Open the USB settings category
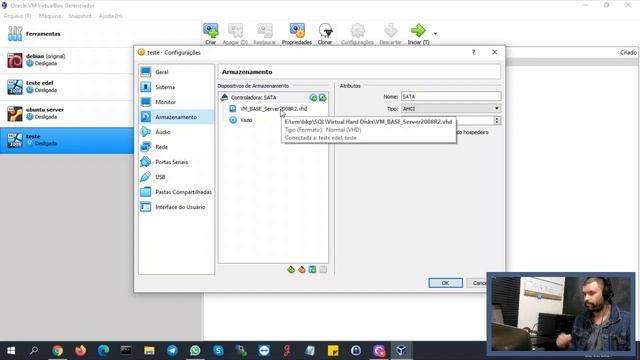 tap(176, 177)
